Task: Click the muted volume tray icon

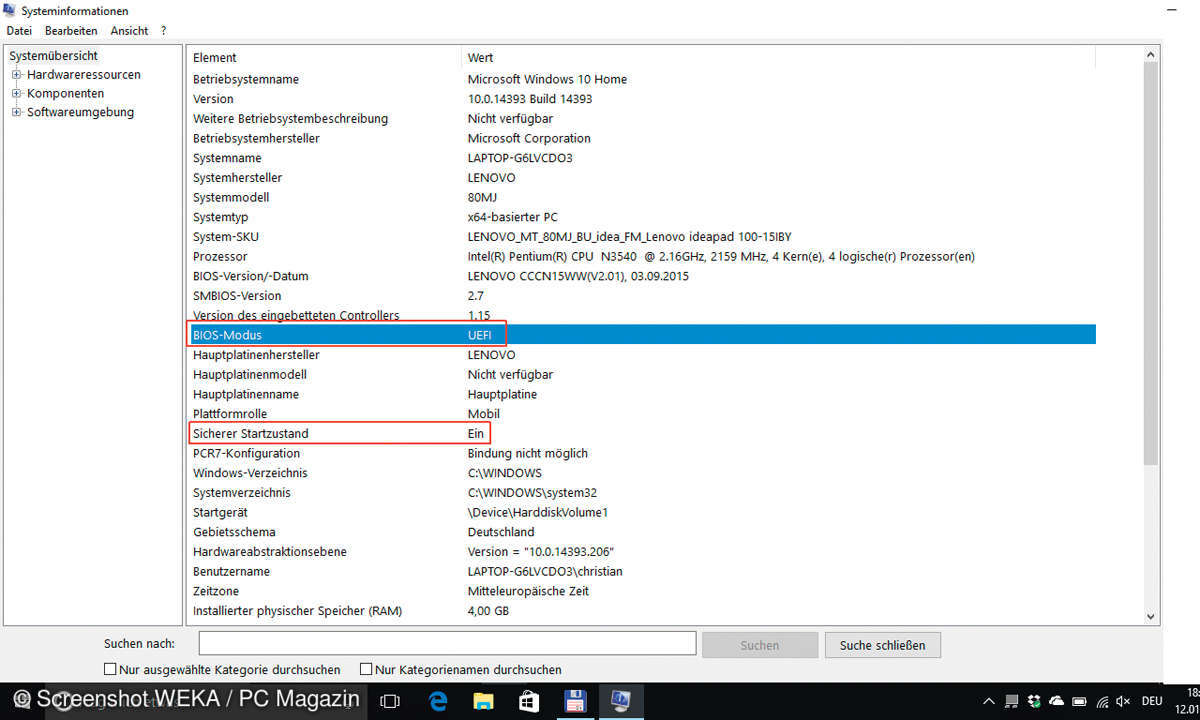Action: [1123, 701]
